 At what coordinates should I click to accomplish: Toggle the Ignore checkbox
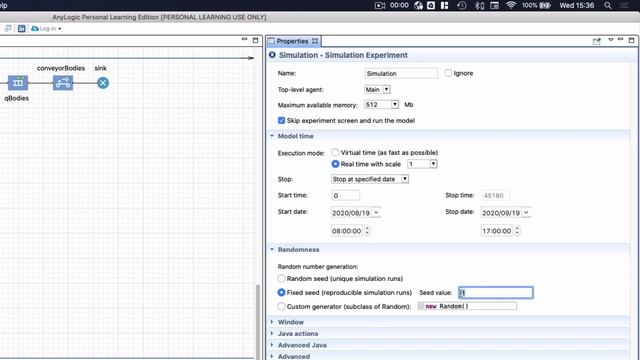(448, 73)
